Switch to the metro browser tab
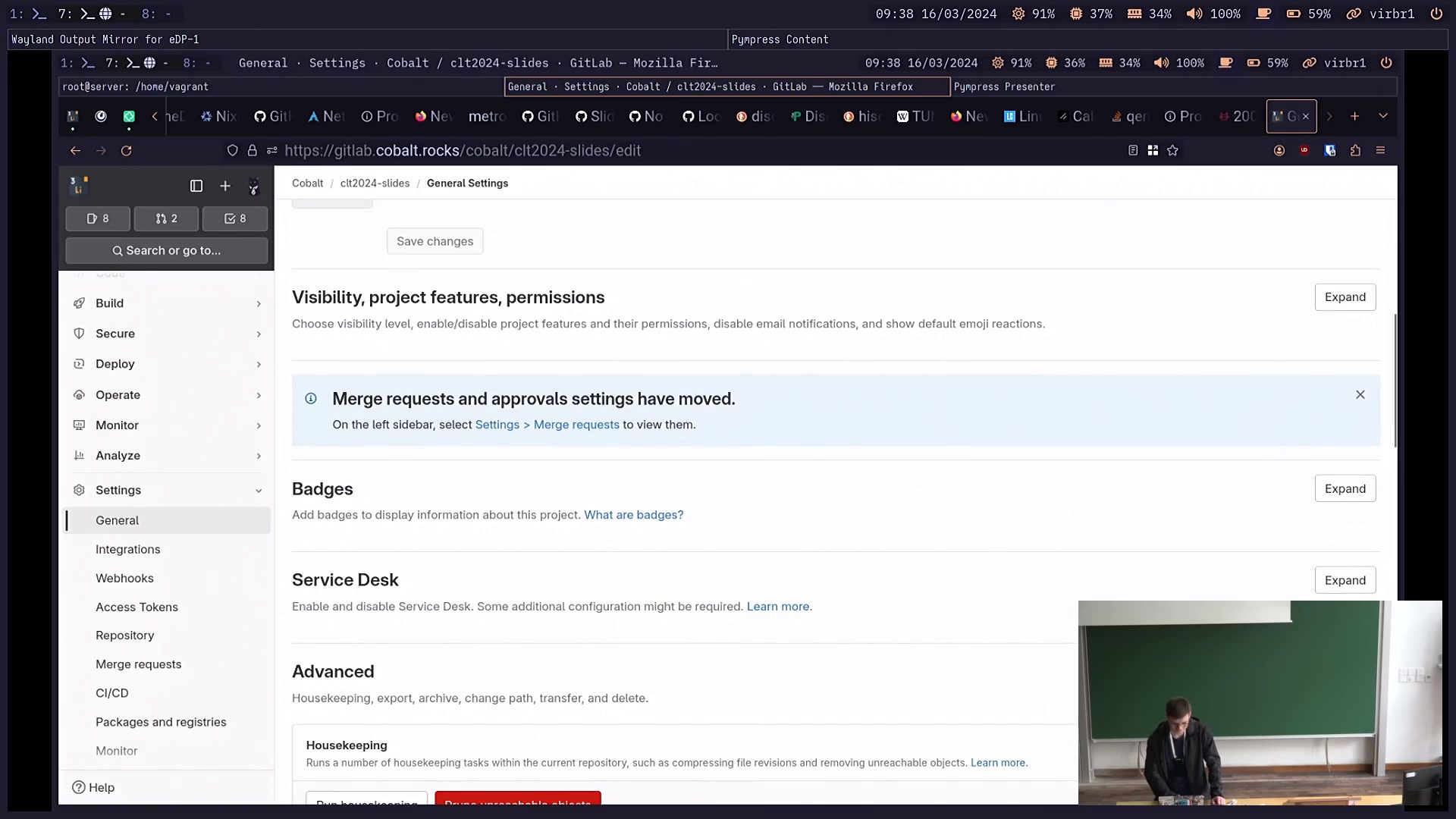This screenshot has height=819, width=1456. pyautogui.click(x=488, y=116)
